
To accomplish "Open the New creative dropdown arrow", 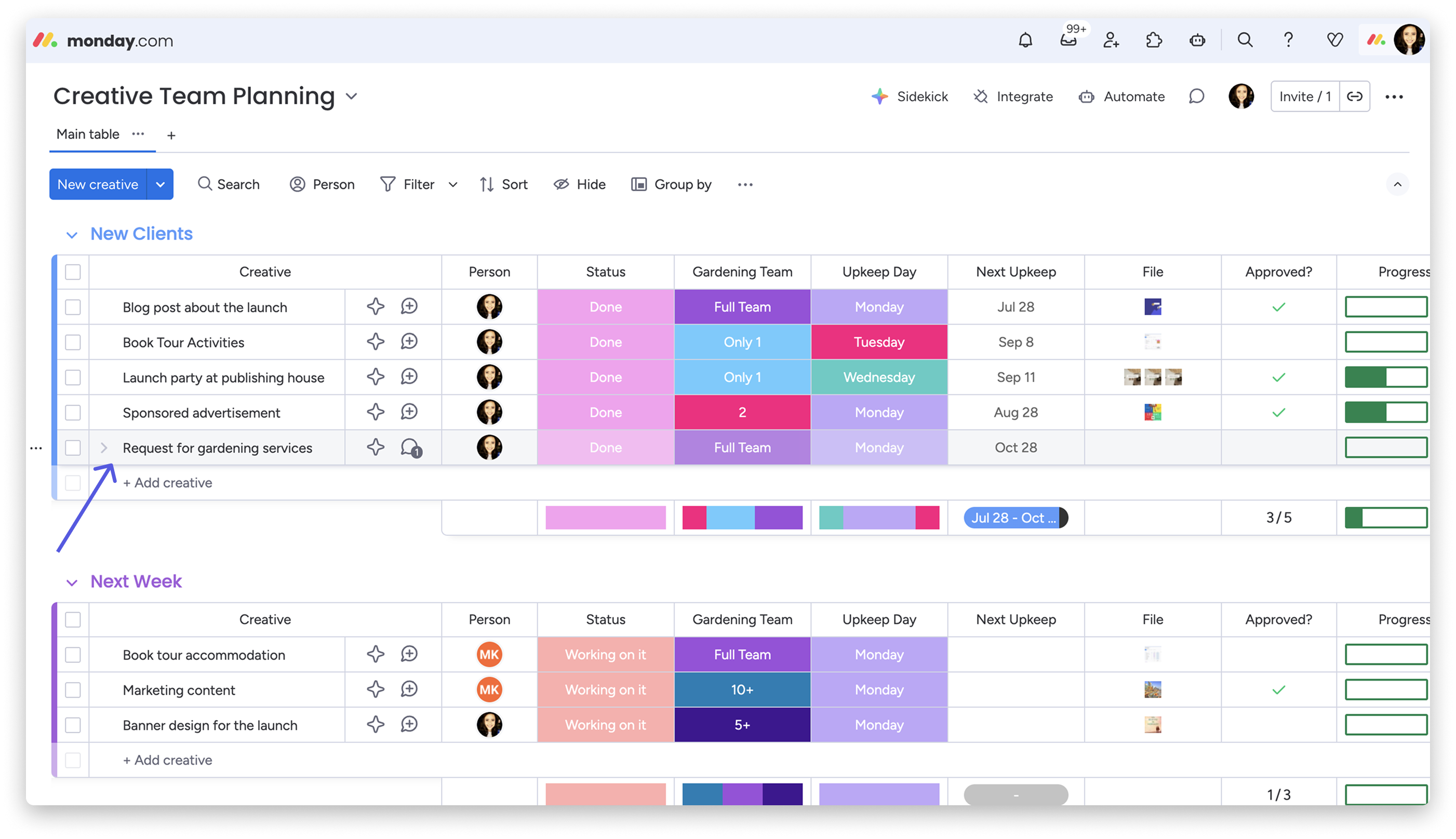I will [160, 184].
